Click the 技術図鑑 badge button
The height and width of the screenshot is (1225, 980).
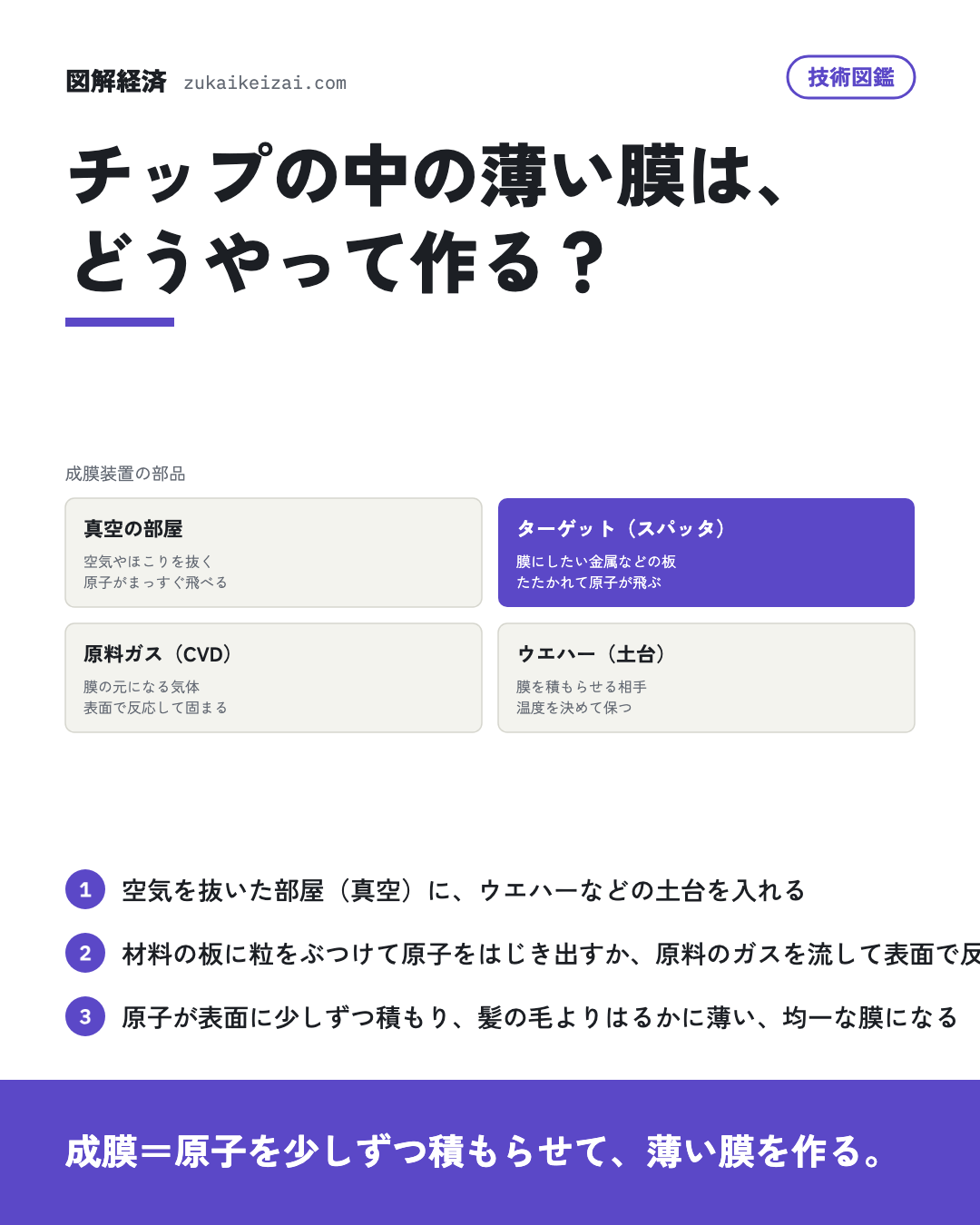click(850, 77)
